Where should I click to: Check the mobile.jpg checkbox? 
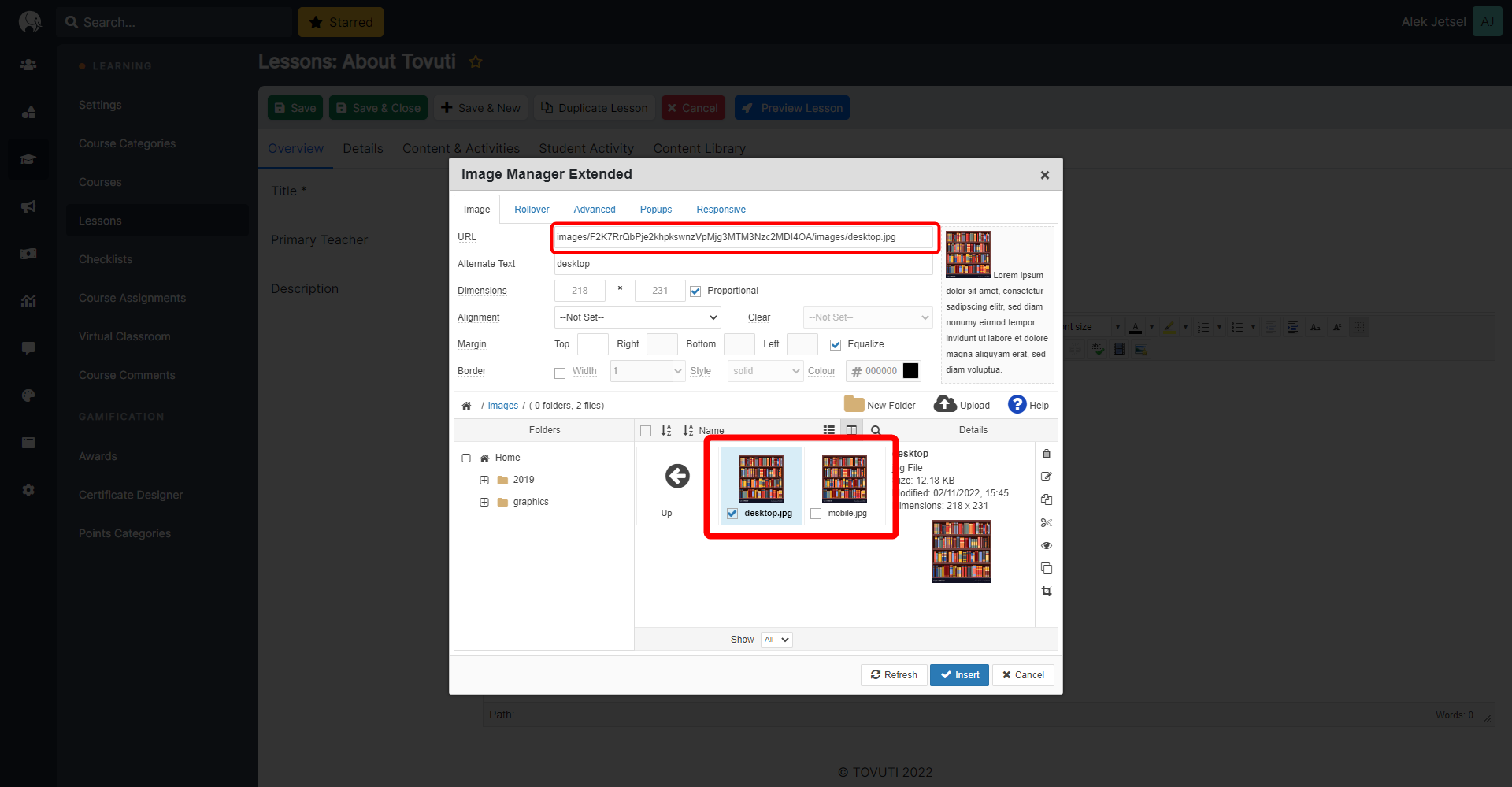click(x=816, y=514)
